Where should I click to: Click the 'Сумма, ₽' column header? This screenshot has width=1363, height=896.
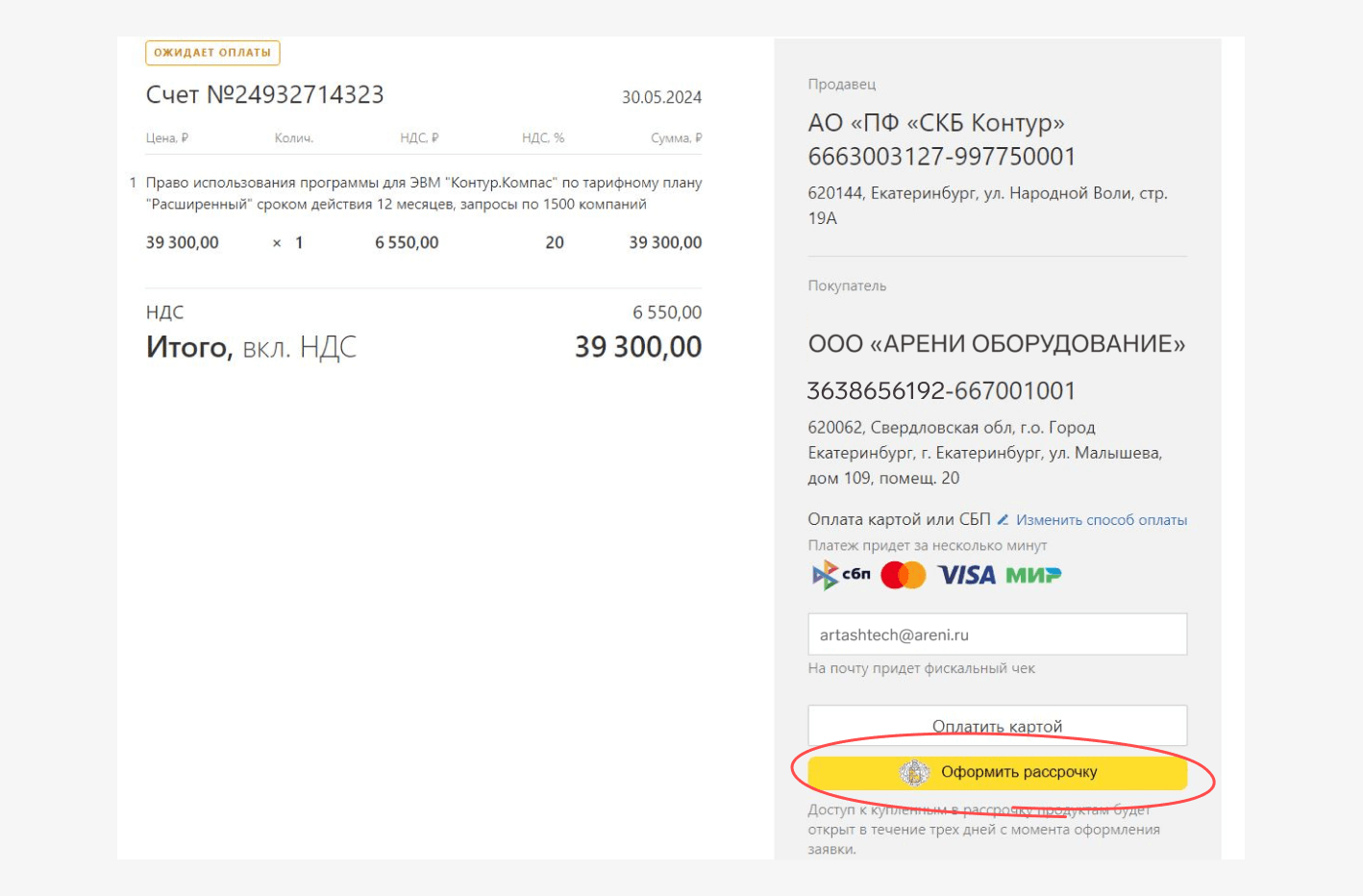coord(677,138)
